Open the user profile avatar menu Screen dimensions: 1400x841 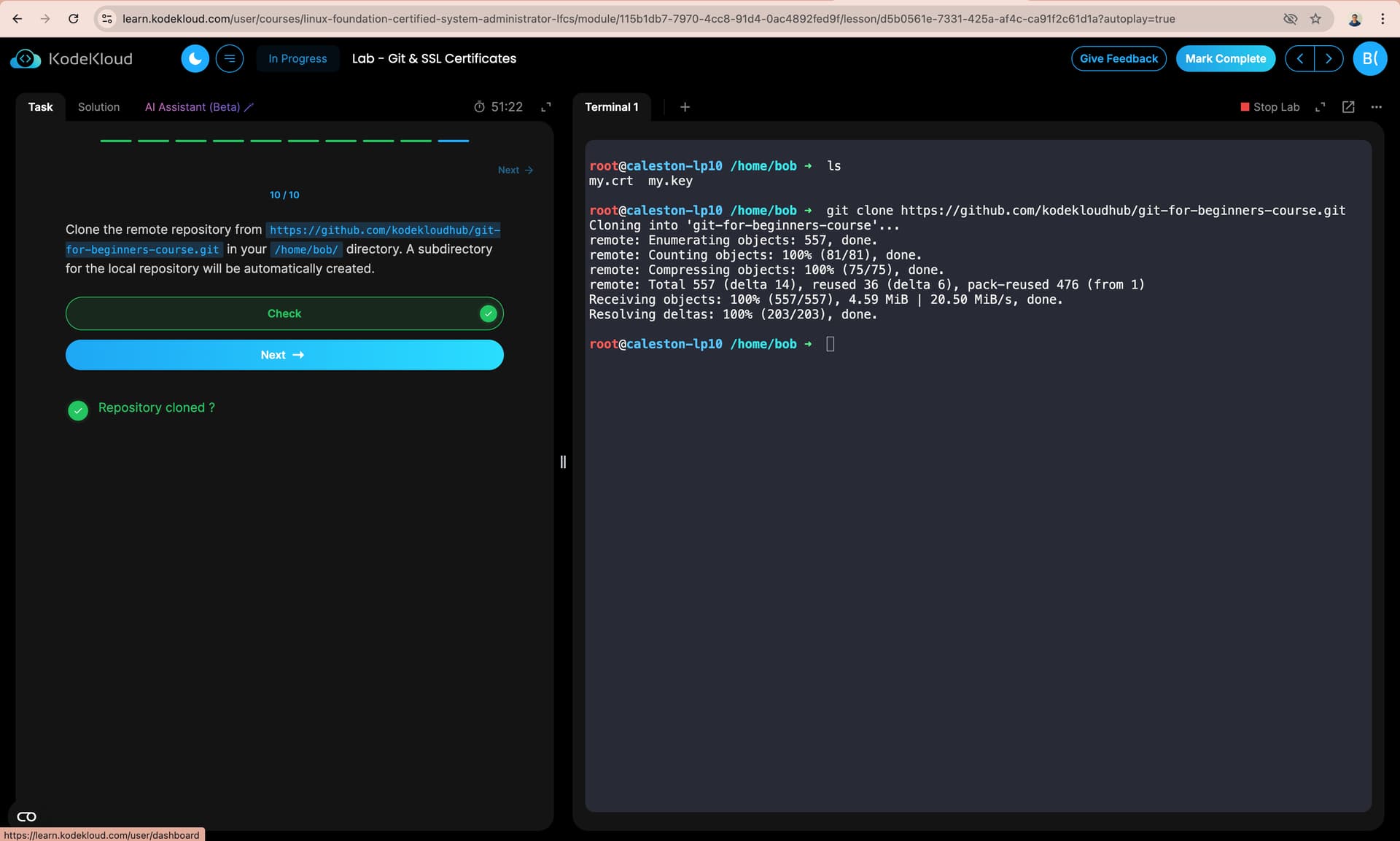pos(1369,58)
